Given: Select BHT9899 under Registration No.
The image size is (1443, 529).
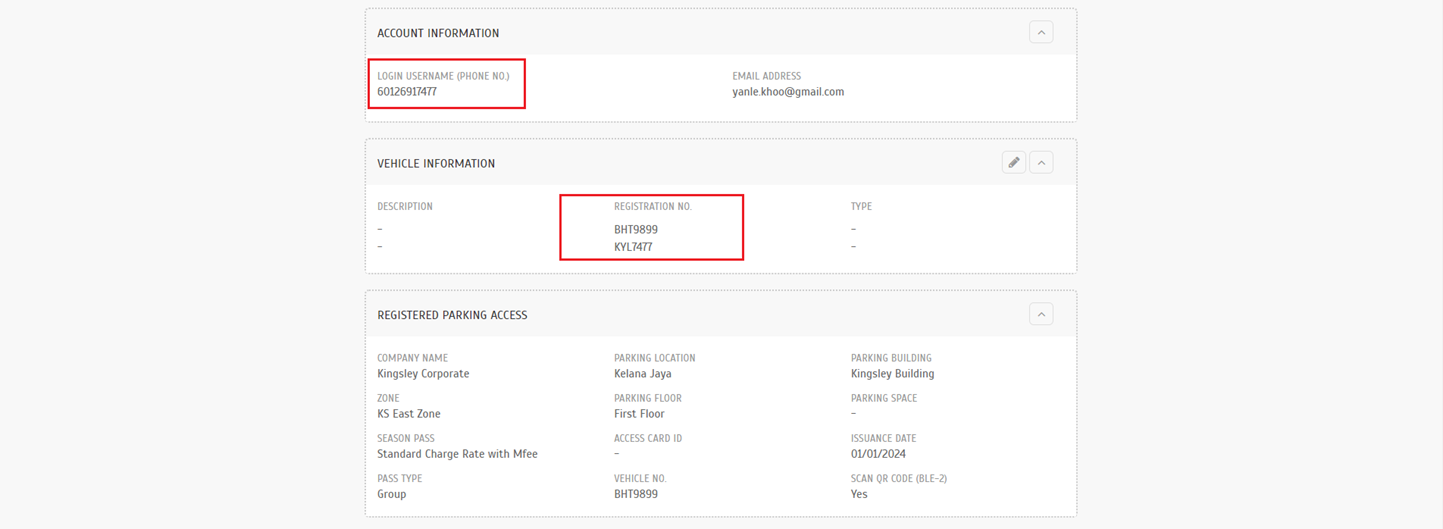Looking at the screenshot, I should tap(636, 230).
